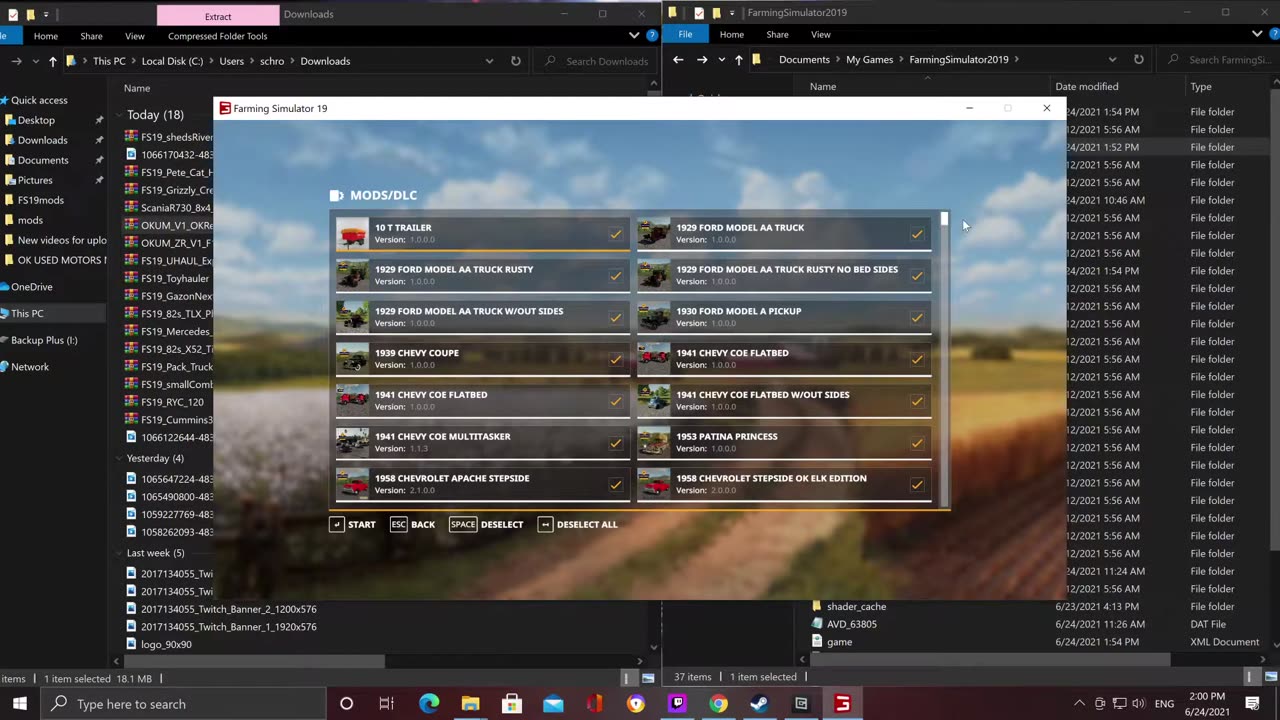Expand breadcrumb arrow after My Games
The height and width of the screenshot is (720, 1280).
coord(901,59)
